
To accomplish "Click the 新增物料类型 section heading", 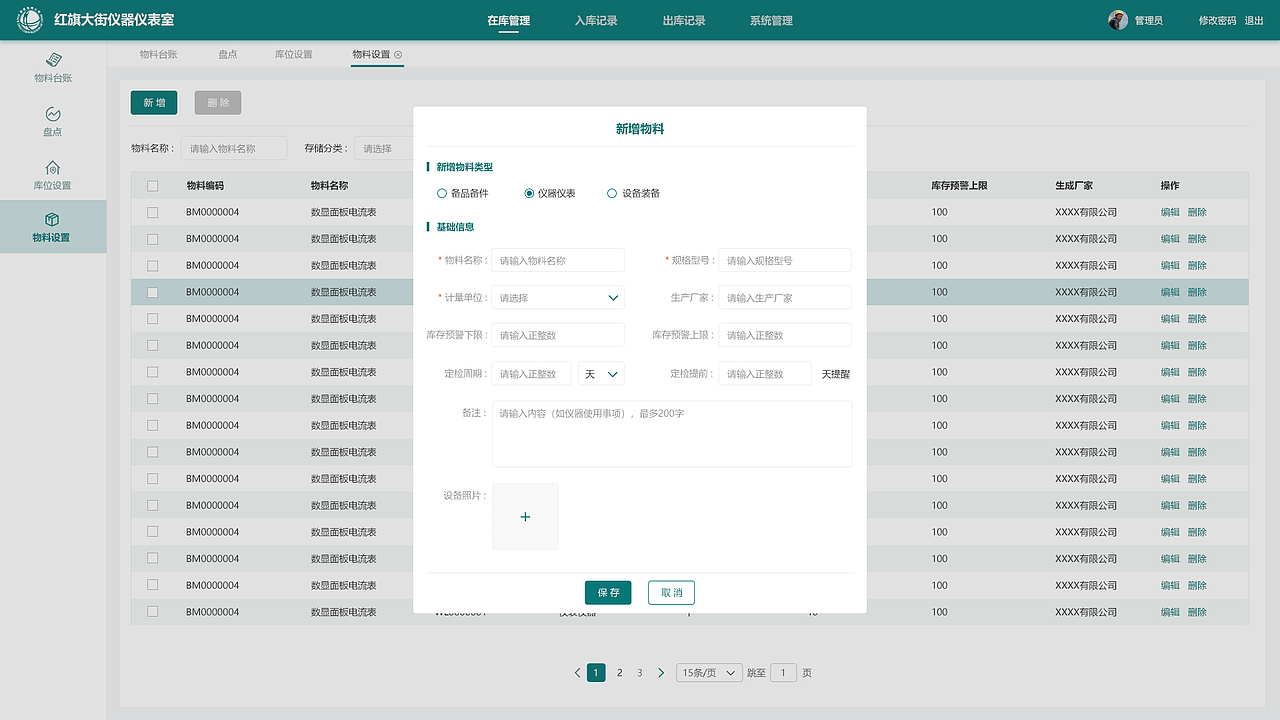I will [x=465, y=167].
